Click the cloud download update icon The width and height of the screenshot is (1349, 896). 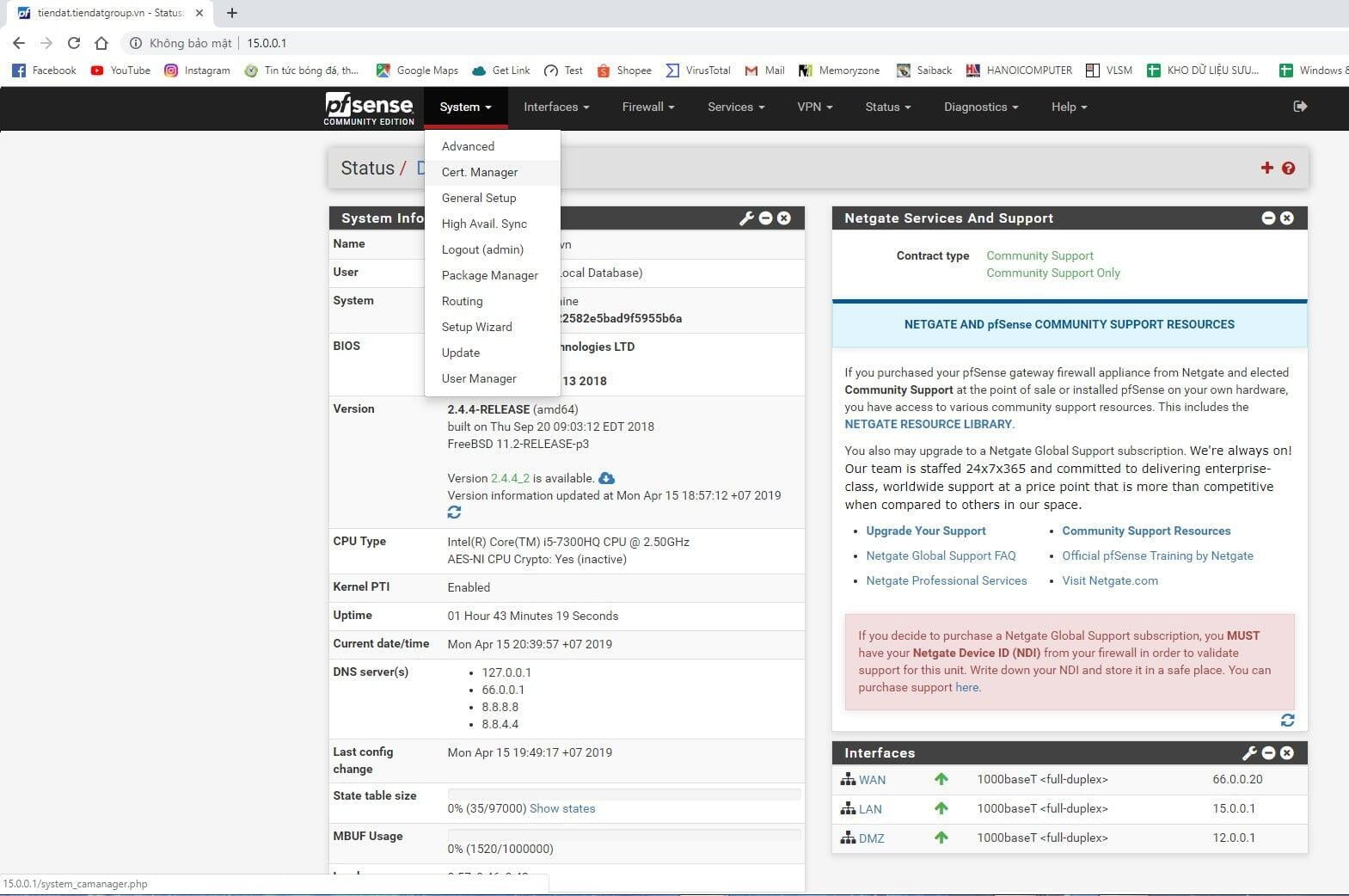point(606,478)
